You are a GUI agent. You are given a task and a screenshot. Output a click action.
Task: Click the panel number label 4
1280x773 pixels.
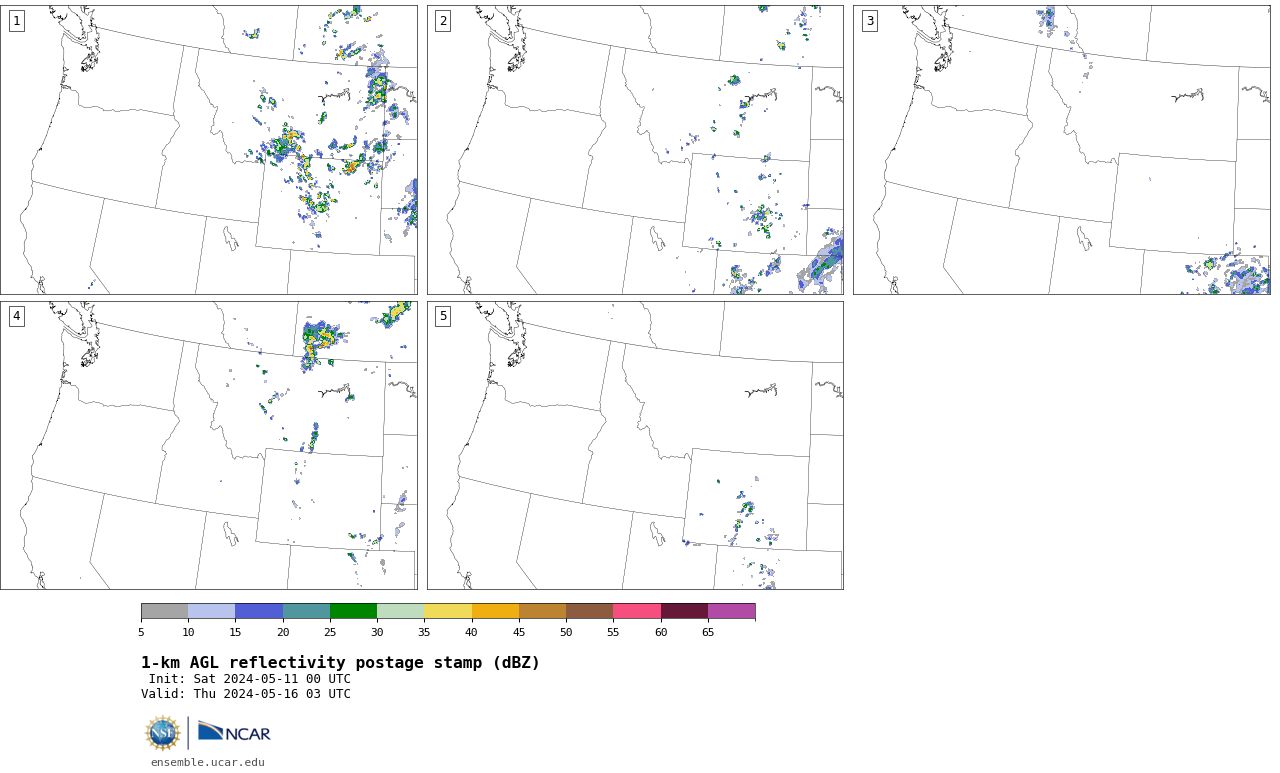[x=16, y=316]
